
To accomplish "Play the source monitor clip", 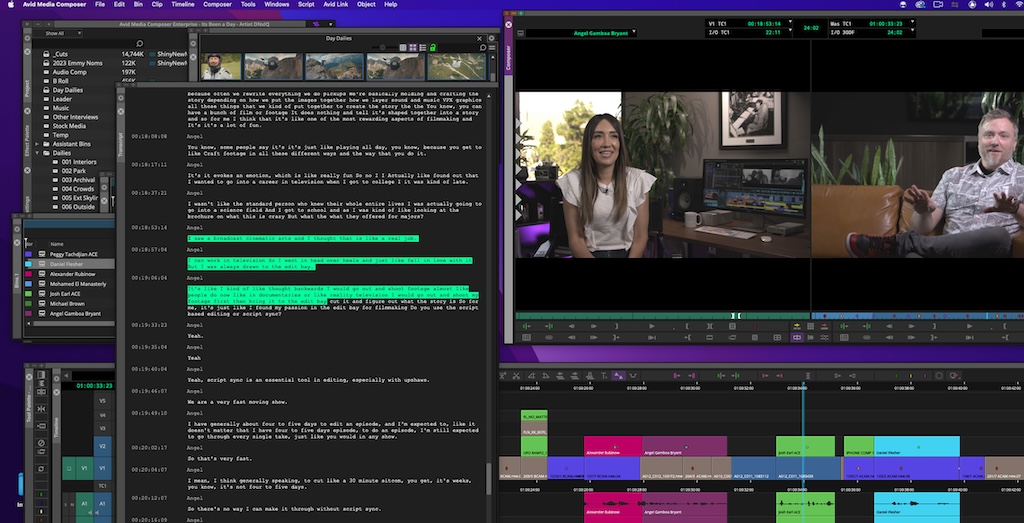I will point(652,326).
